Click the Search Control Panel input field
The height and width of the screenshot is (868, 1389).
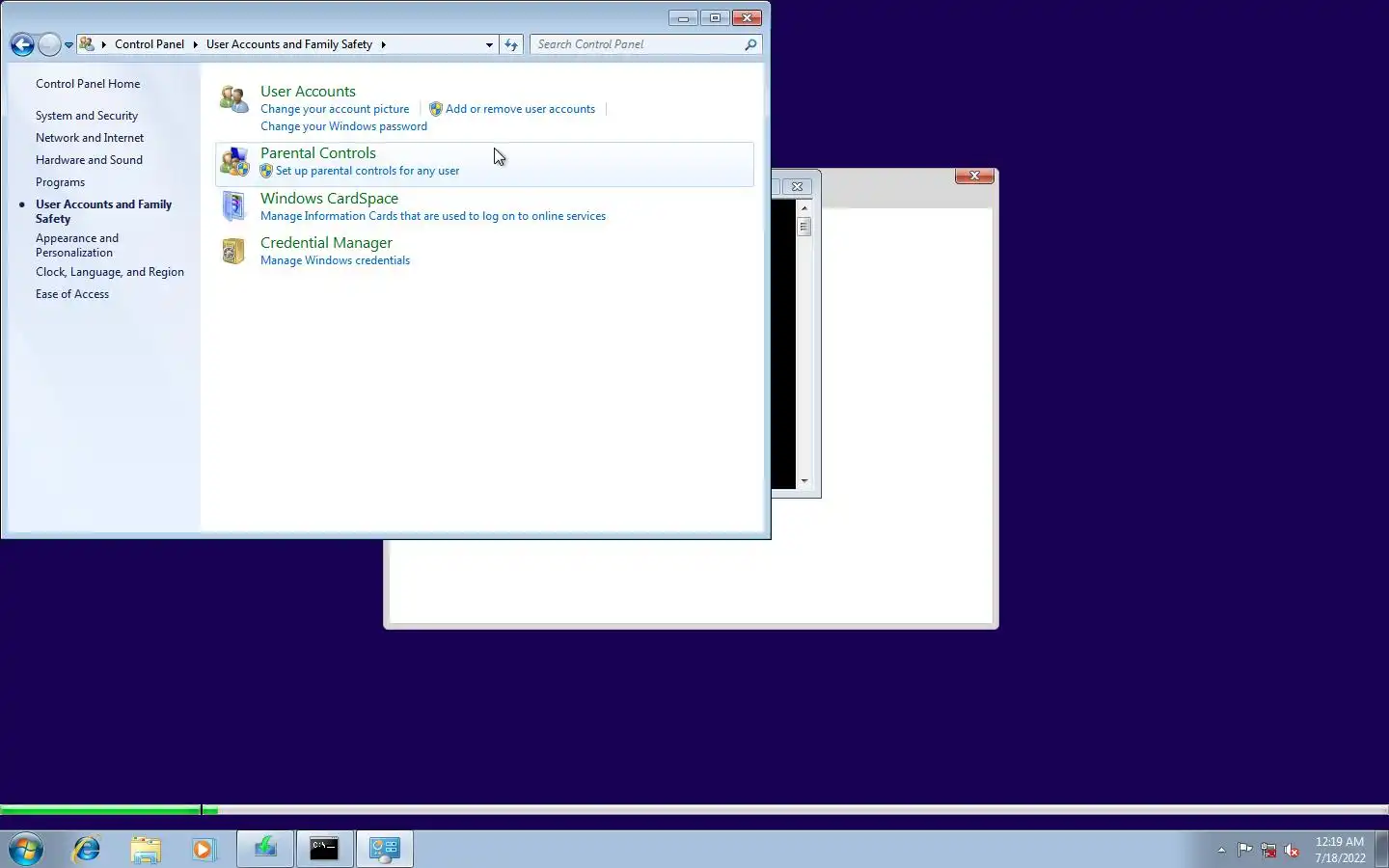tap(637, 44)
